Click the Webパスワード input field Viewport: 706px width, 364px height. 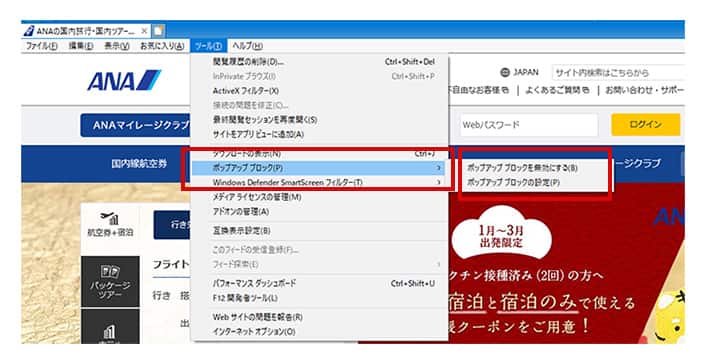point(529,125)
